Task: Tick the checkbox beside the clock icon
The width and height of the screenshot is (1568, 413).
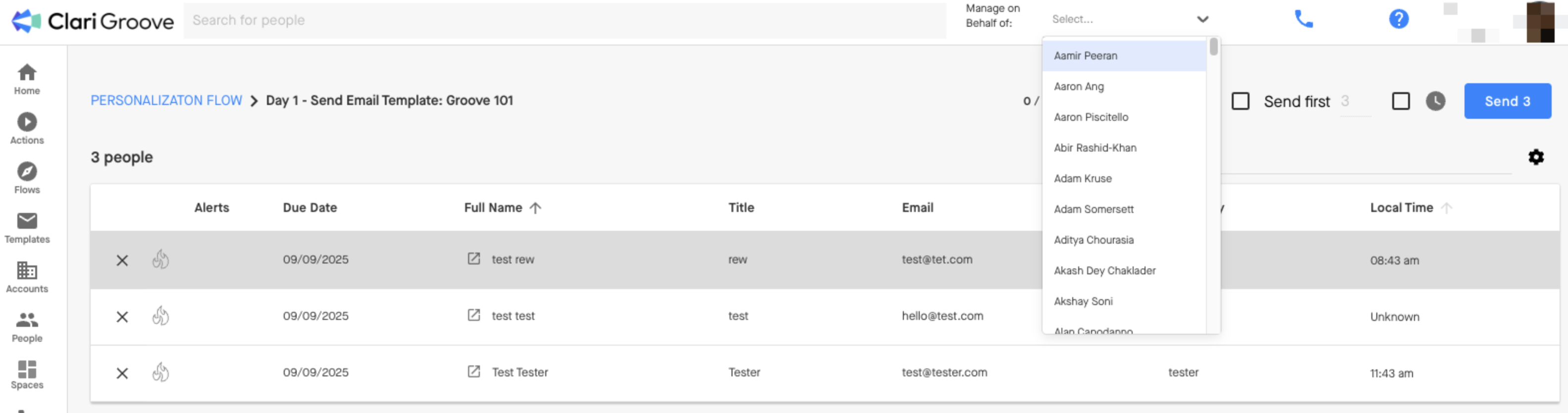Action: tap(1401, 101)
